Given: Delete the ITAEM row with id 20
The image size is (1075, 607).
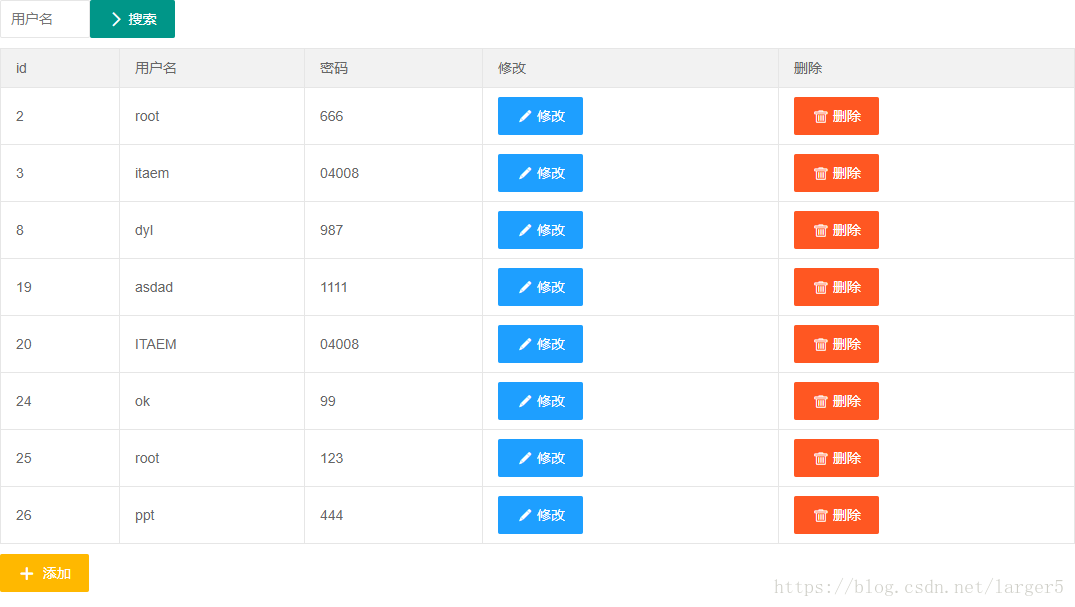Looking at the screenshot, I should [836, 344].
